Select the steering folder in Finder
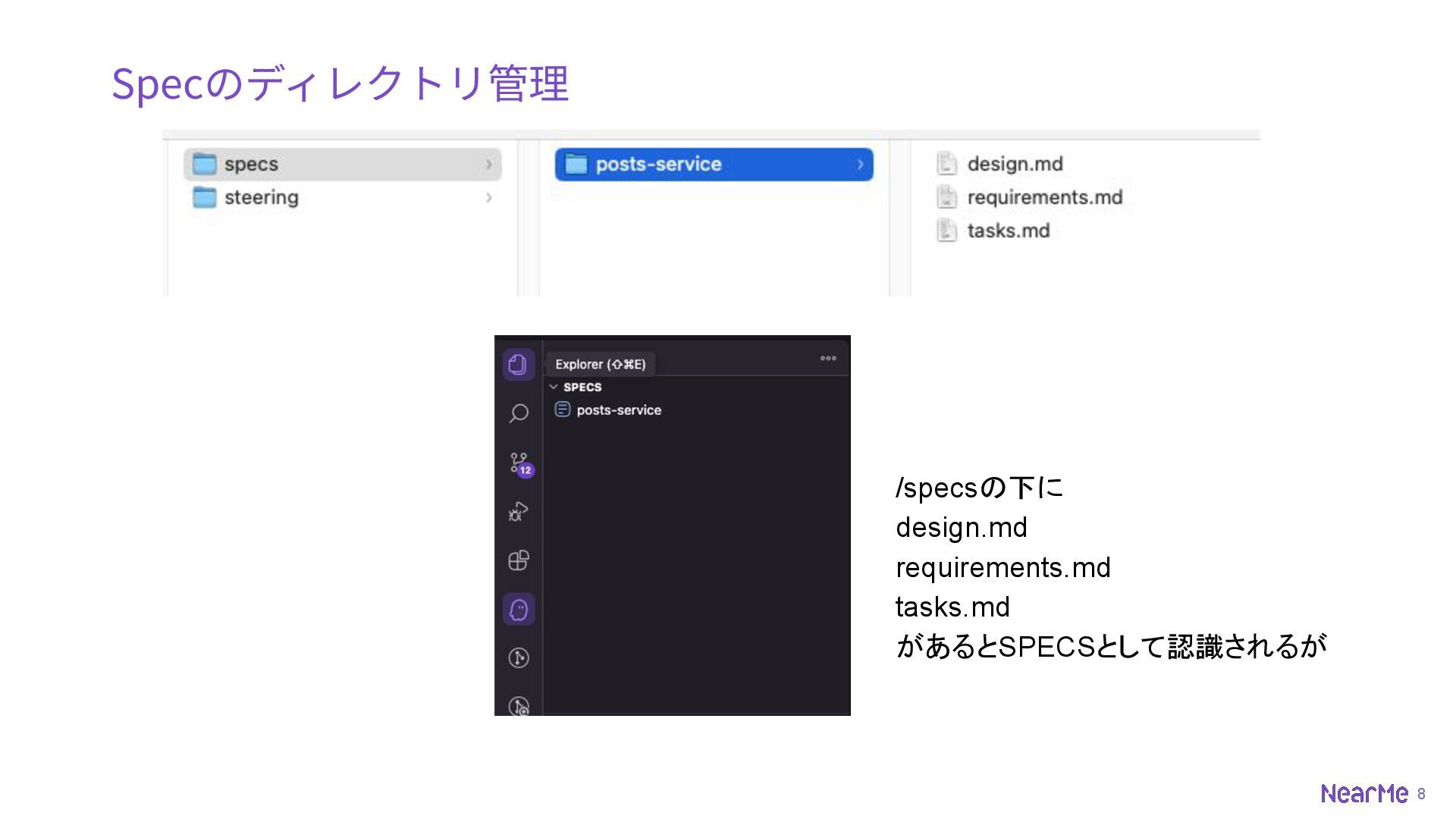 261,198
